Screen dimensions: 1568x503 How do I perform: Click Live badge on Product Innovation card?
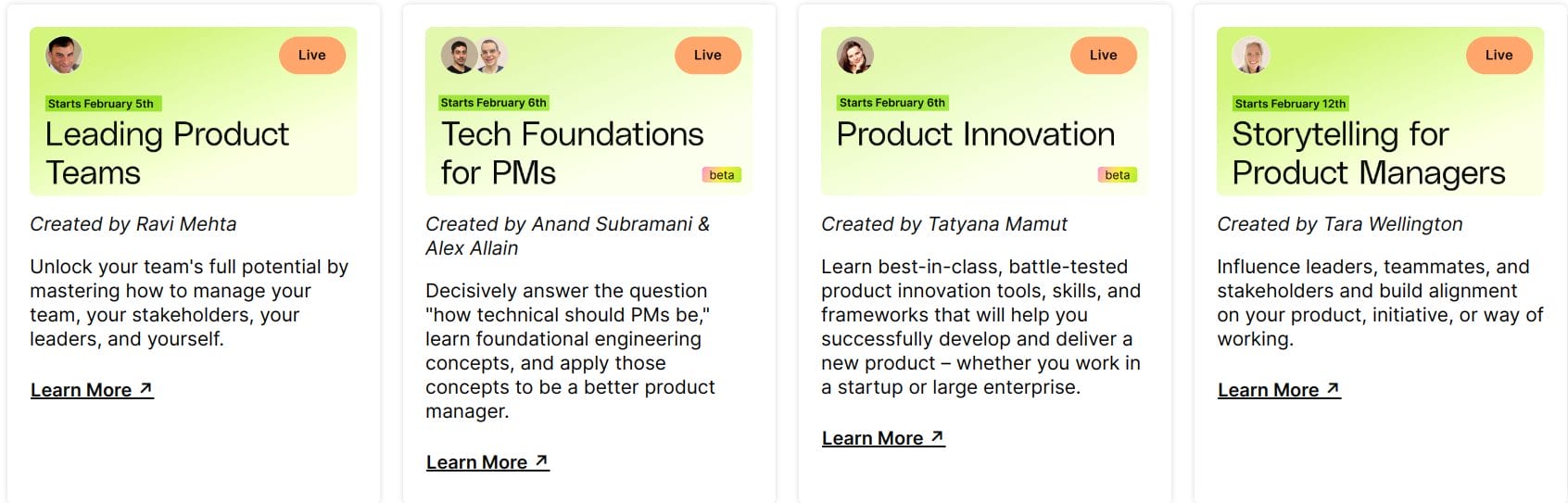(x=1103, y=56)
